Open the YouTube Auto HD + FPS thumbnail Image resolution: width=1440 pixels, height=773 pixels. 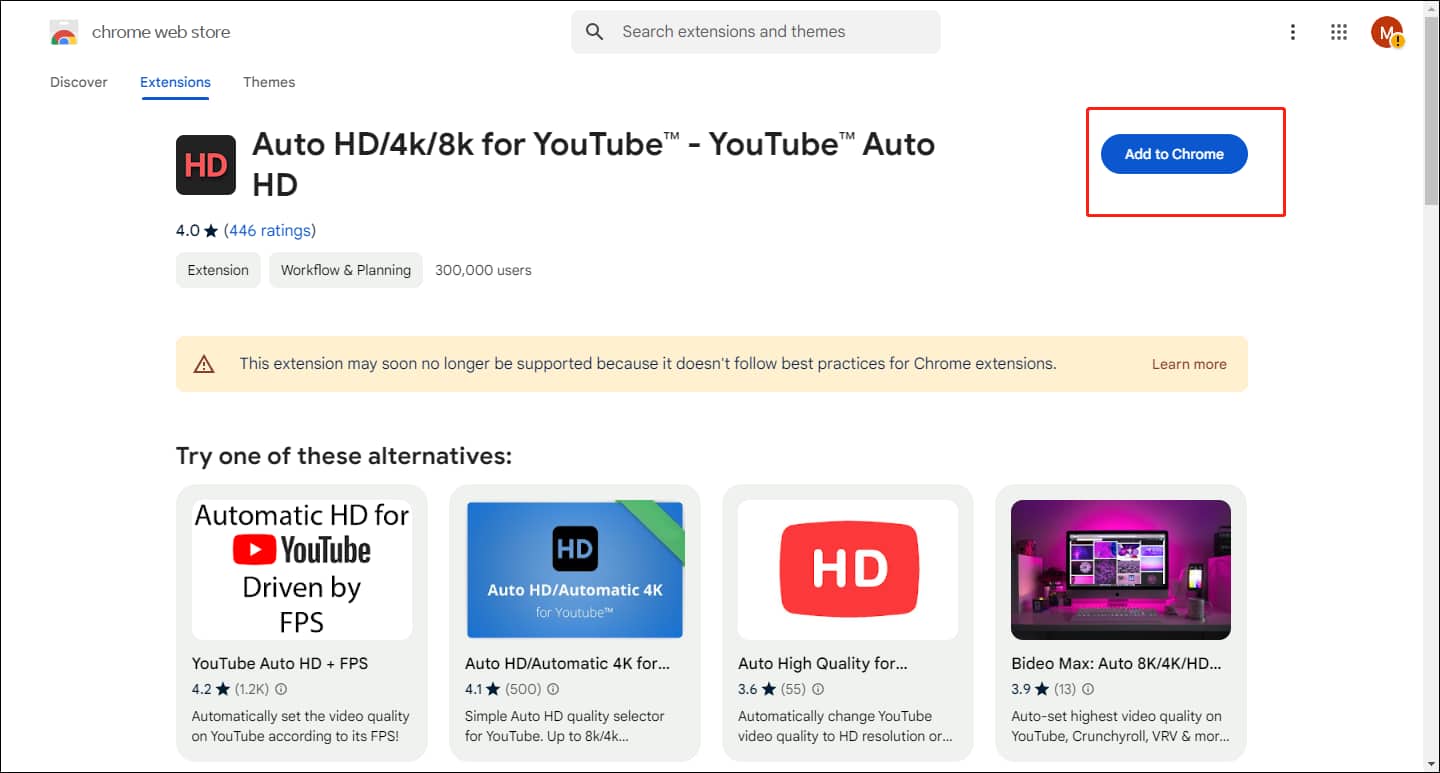[x=302, y=570]
